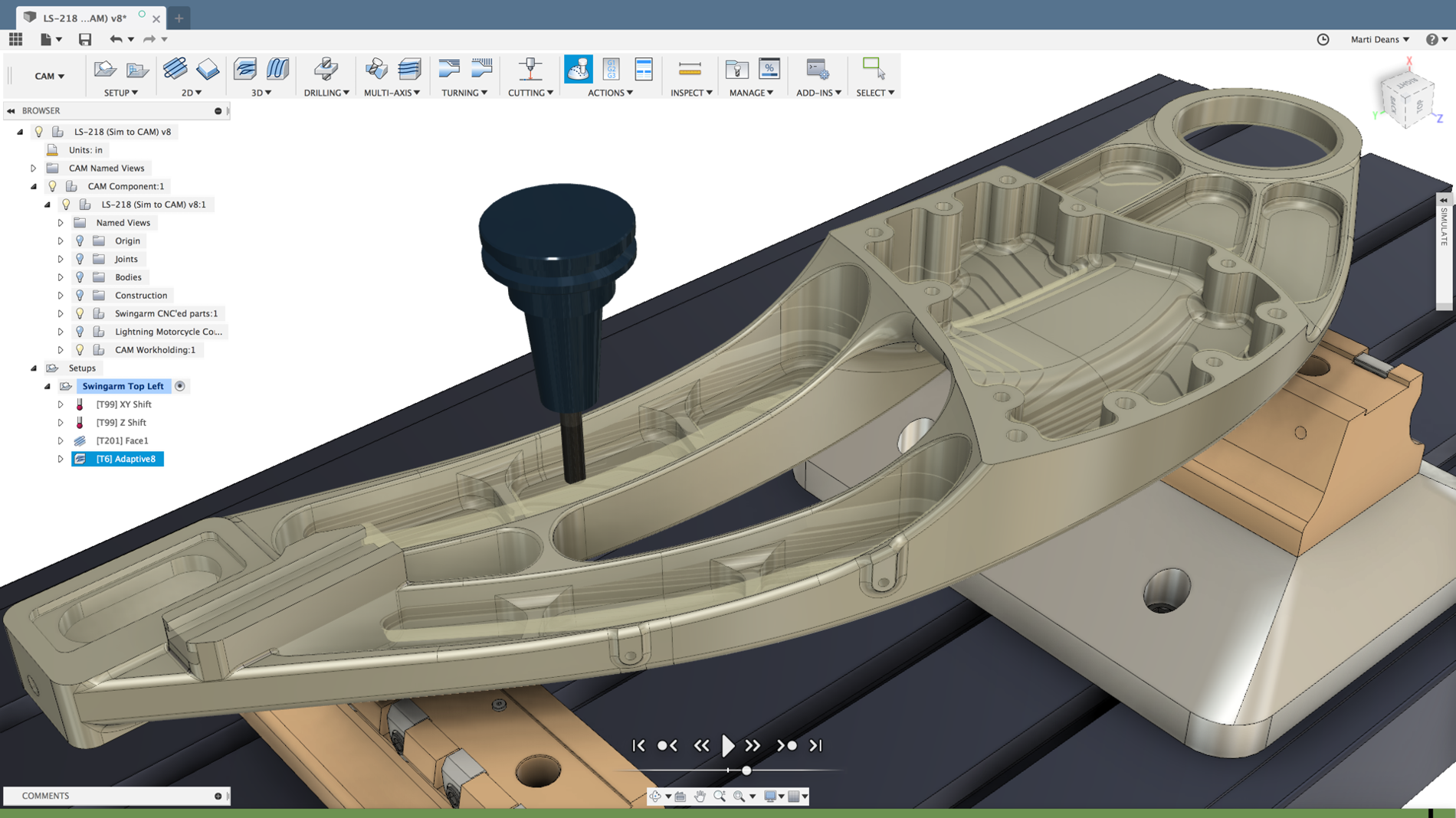
Task: Expand the [T6] Adaptive8 operation
Action: pos(61,459)
